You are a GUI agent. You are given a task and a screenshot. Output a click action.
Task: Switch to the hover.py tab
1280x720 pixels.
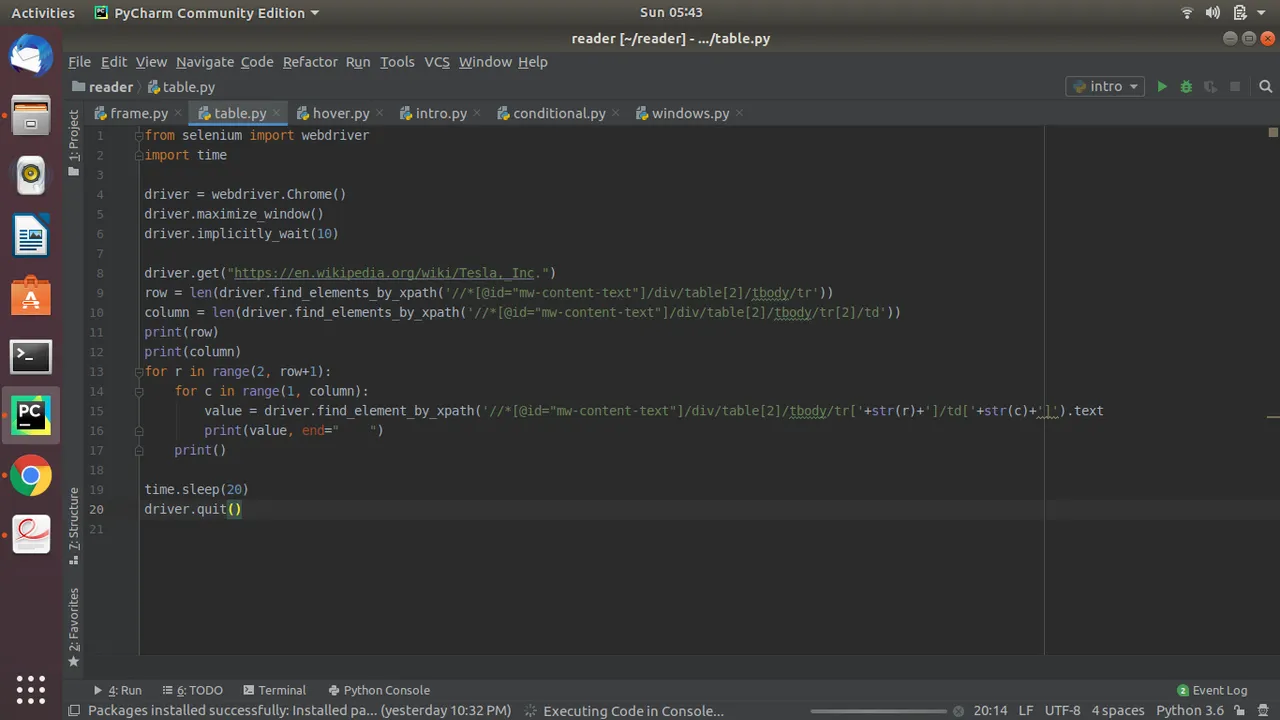click(341, 113)
